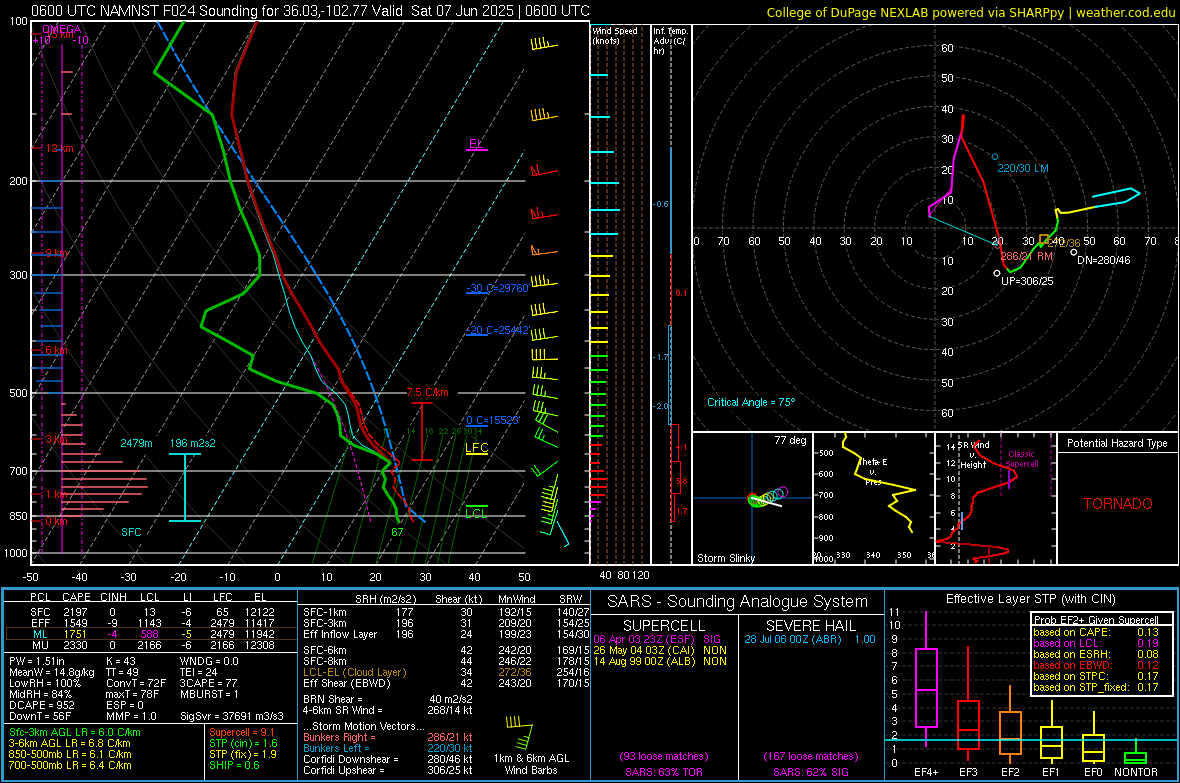This screenshot has height=783, width=1180.
Task: Select the '26 May 04 03Z (CAI) NON' analogue
Action: coord(660,650)
